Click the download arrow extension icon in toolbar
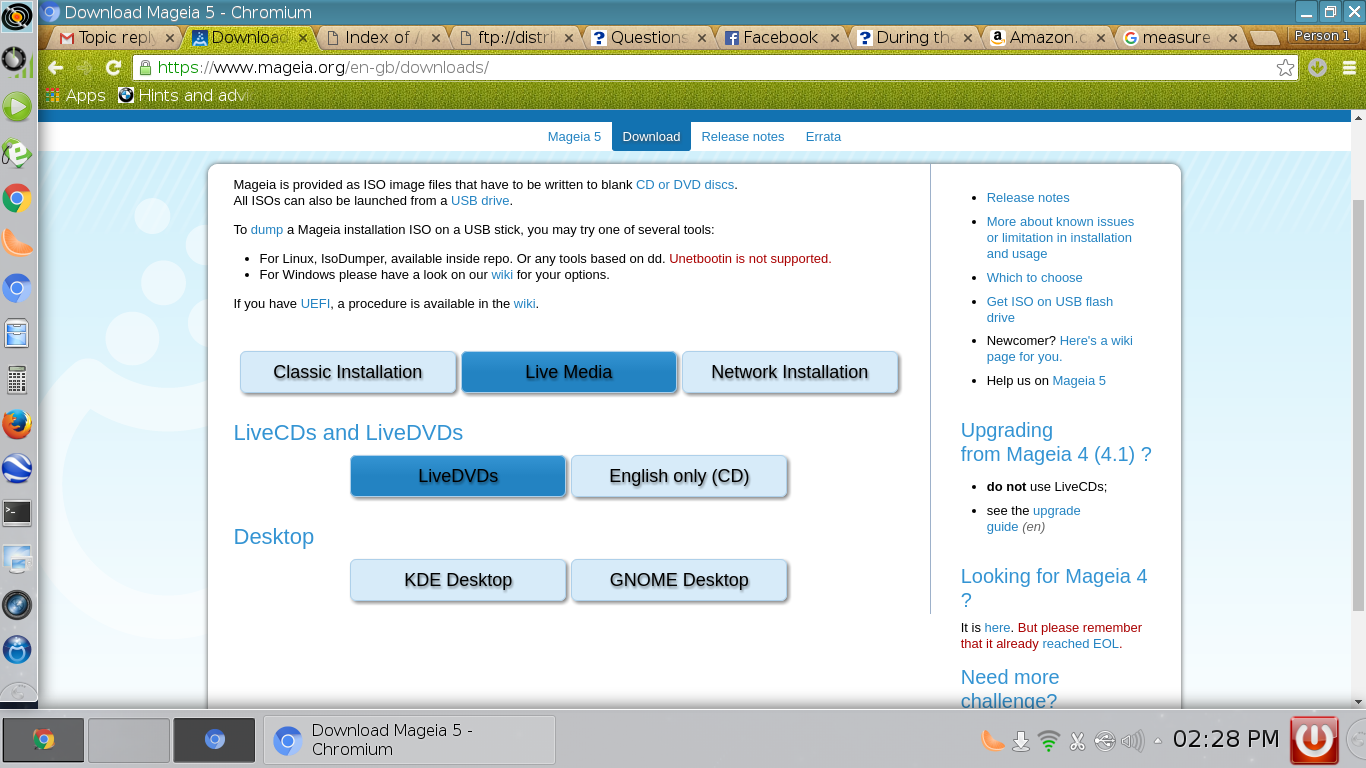This screenshot has width=1366, height=768. tap(1317, 68)
